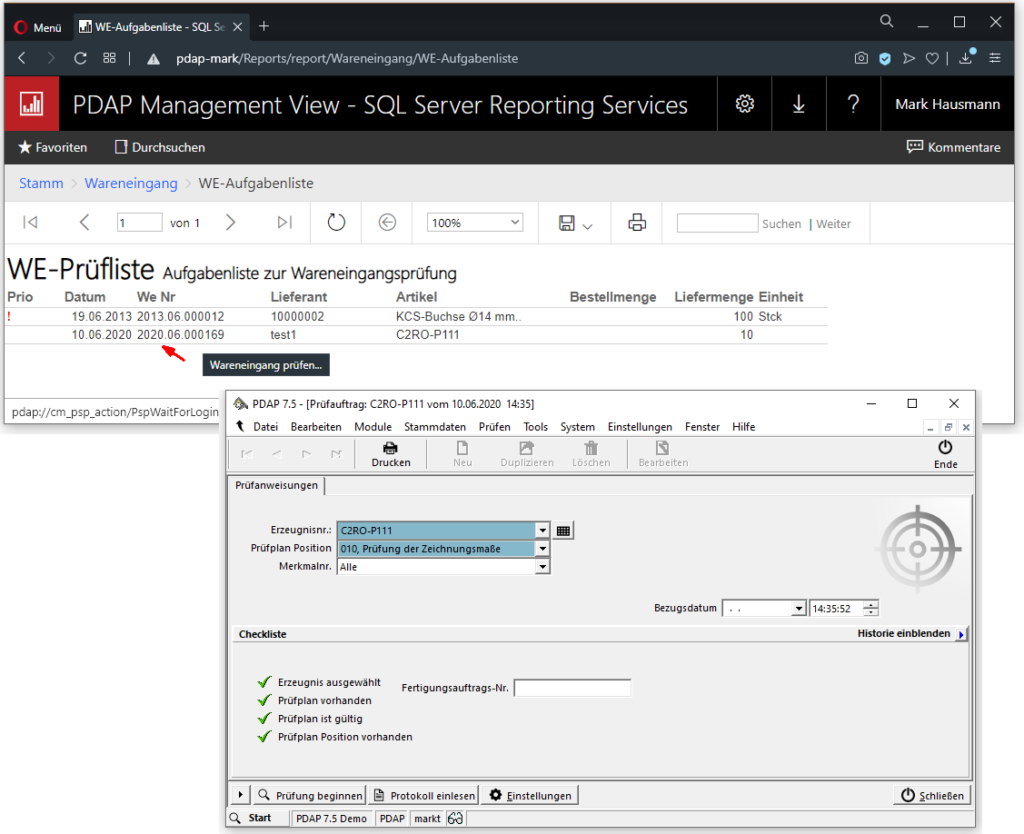Open Einstellungen menu in PDAP menu bar
The image size is (1024, 834).
[639, 426]
